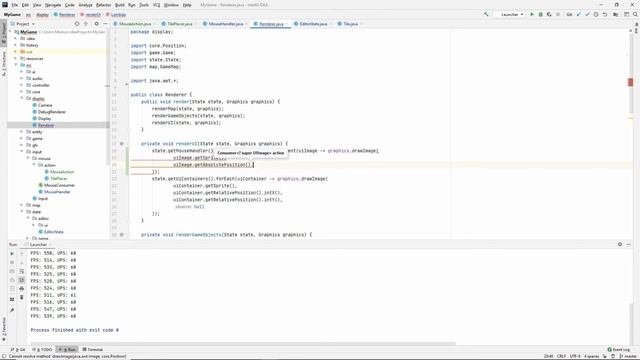The image size is (640, 360).
Task: Select EditorState in project tree
Action: [x=53, y=231]
